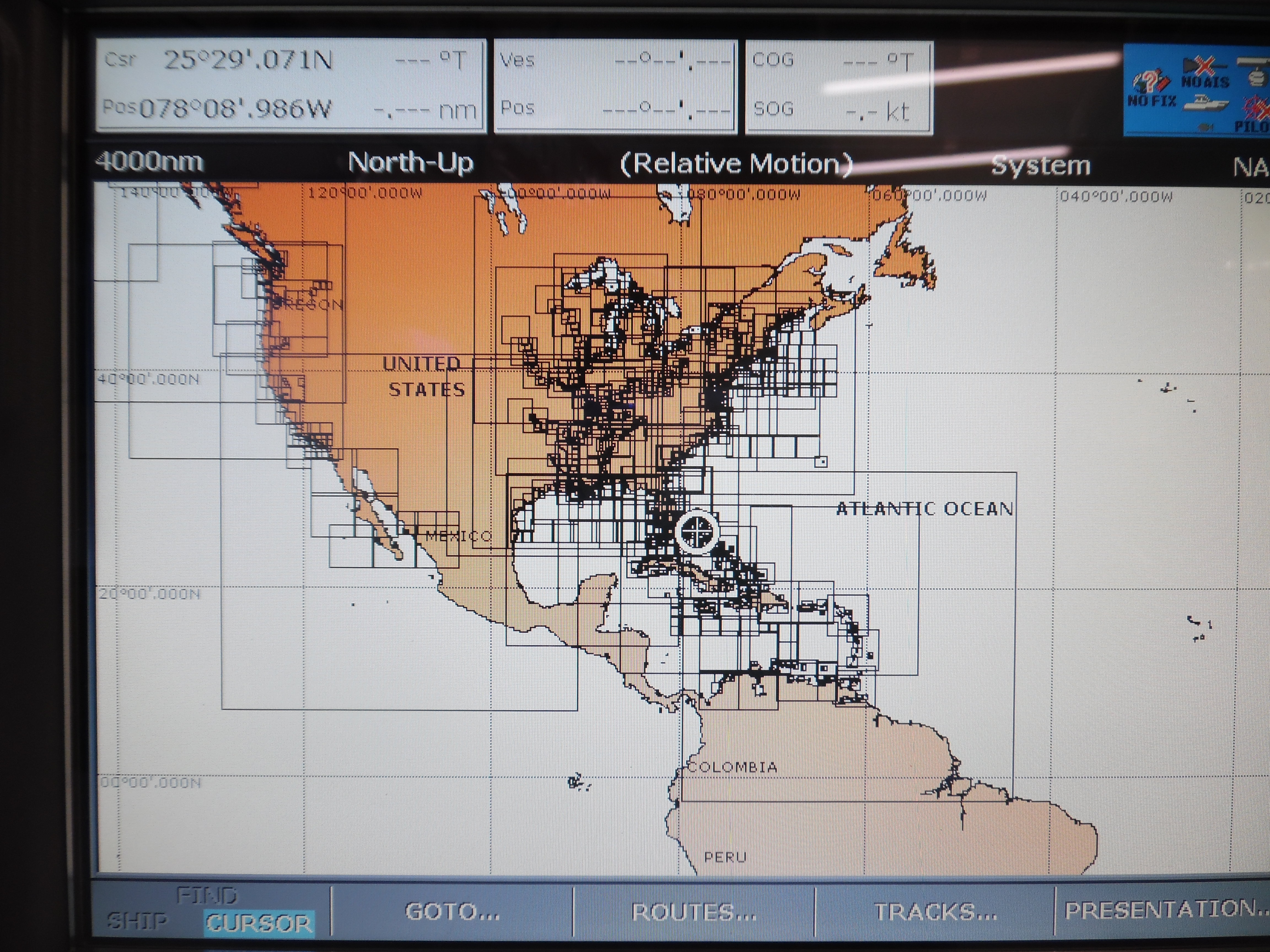Tap the grey boat icon in the status panel
Screen dimensions: 1270x952
pos(1206,104)
